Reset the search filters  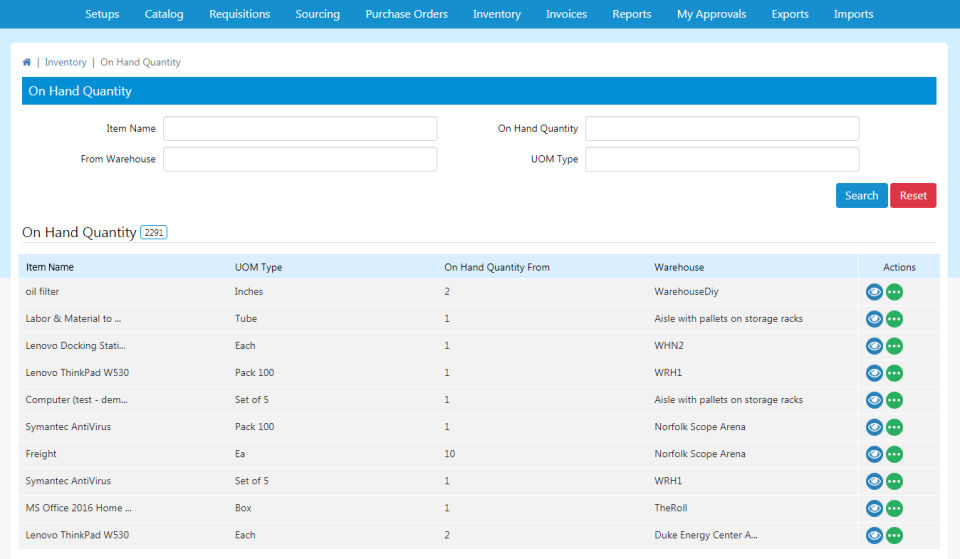point(912,196)
